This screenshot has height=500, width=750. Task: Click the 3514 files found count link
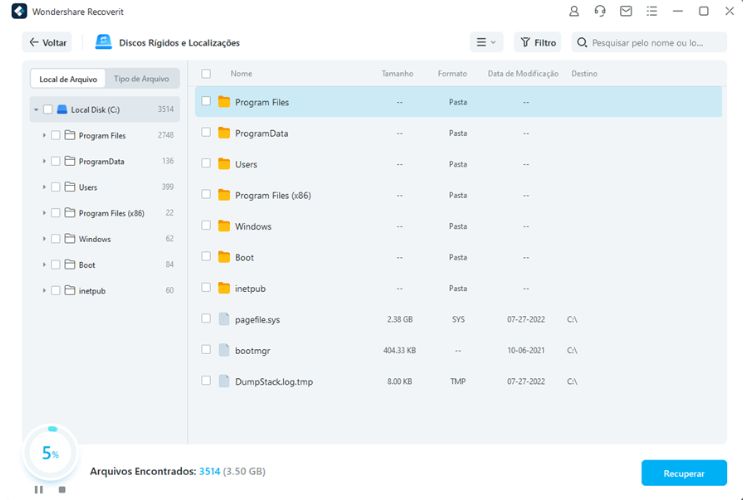pyautogui.click(x=210, y=471)
